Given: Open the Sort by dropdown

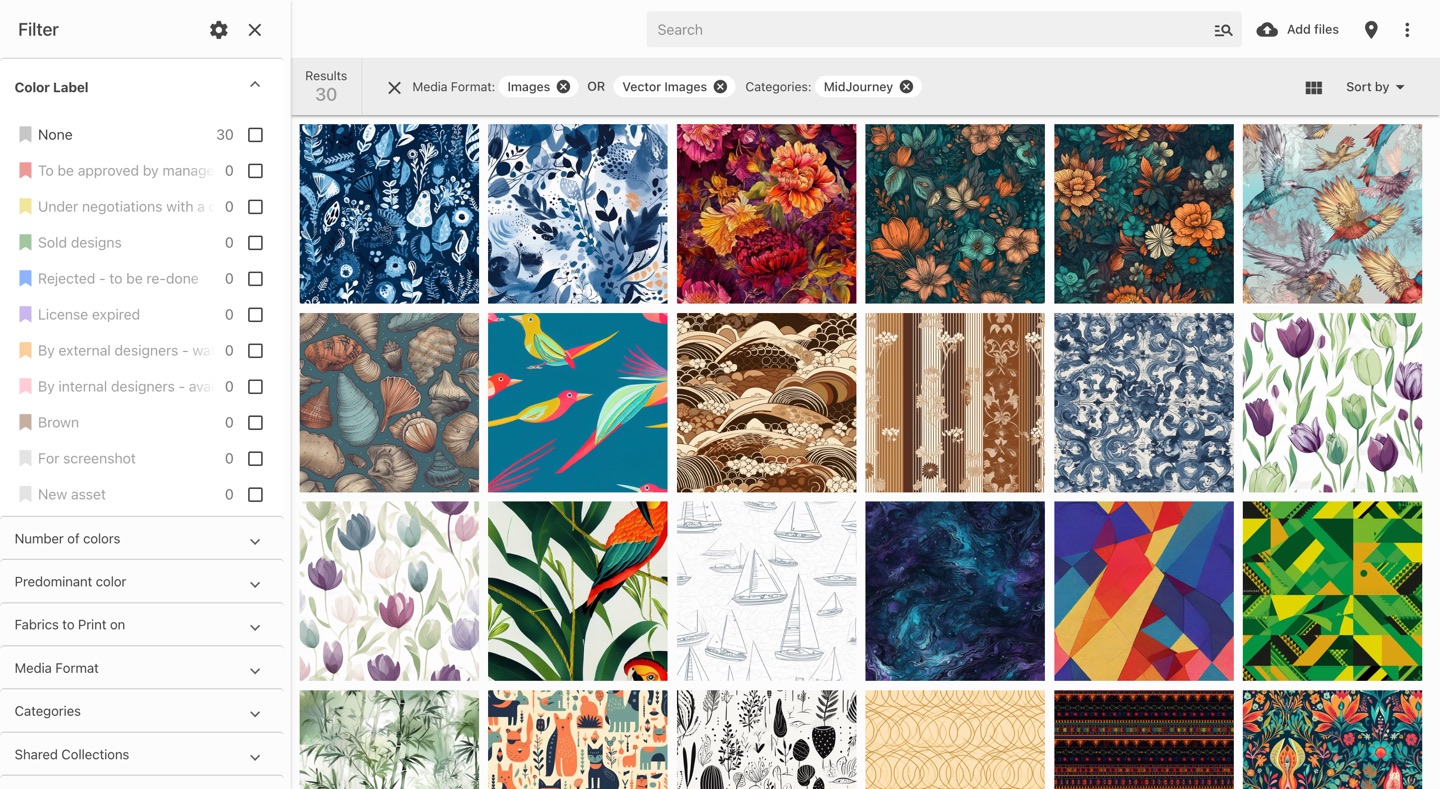Looking at the screenshot, I should click(1375, 87).
